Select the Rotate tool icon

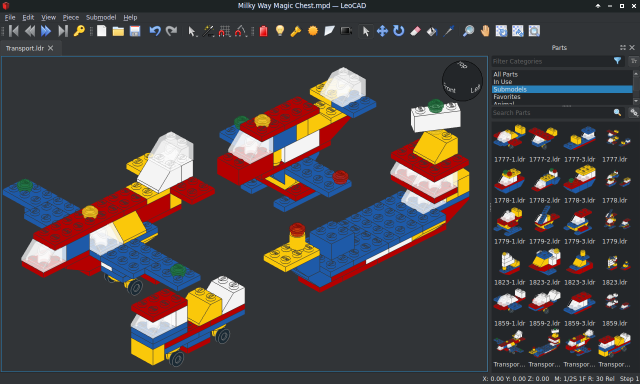398,31
